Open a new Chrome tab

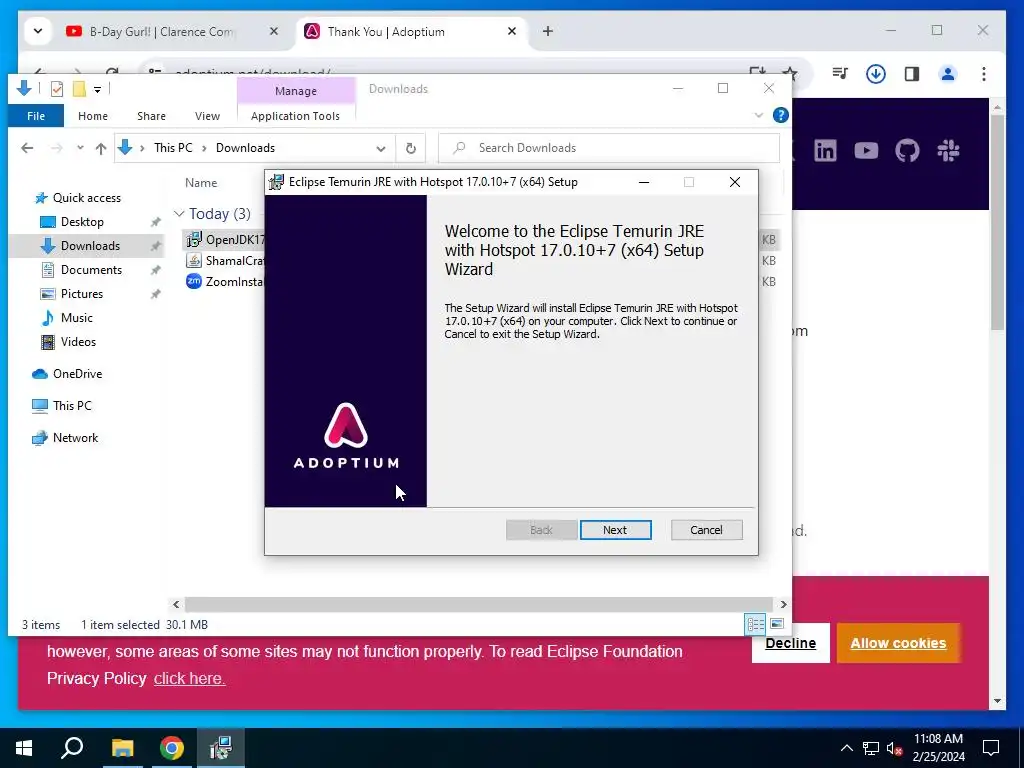coord(548,31)
